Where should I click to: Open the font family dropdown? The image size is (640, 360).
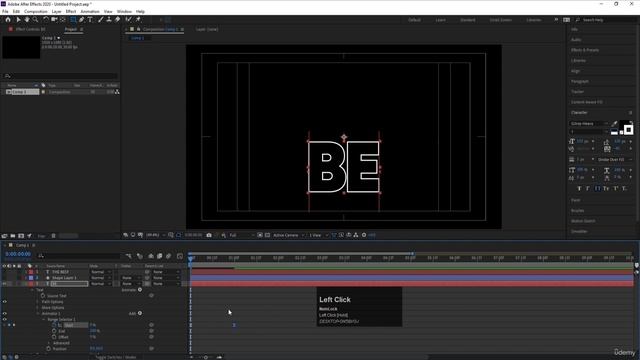point(589,124)
